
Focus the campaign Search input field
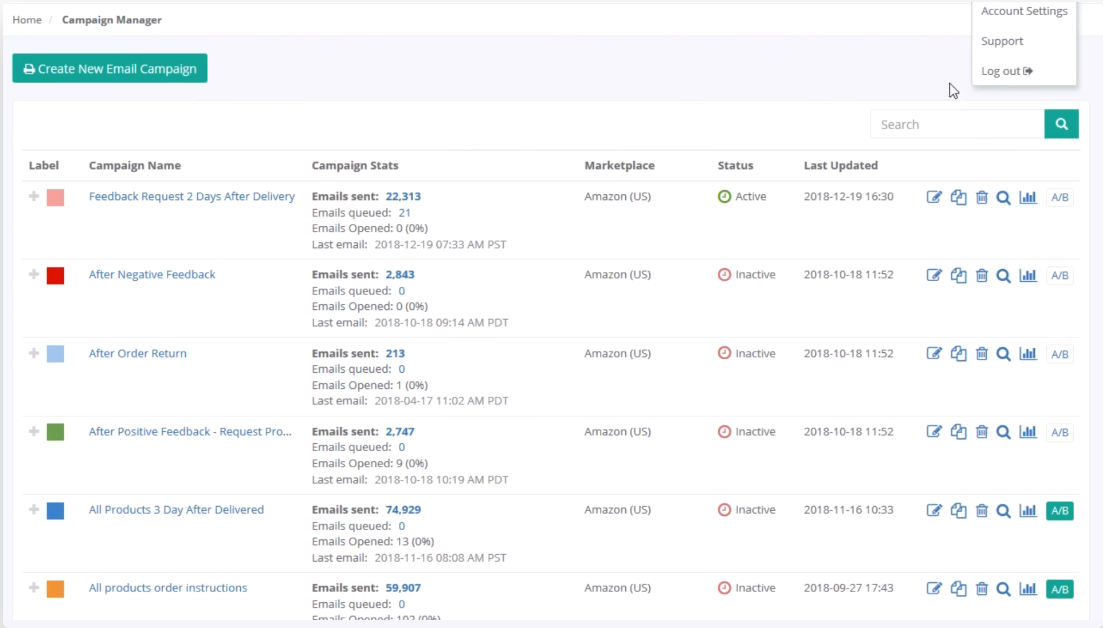pyautogui.click(x=957, y=124)
